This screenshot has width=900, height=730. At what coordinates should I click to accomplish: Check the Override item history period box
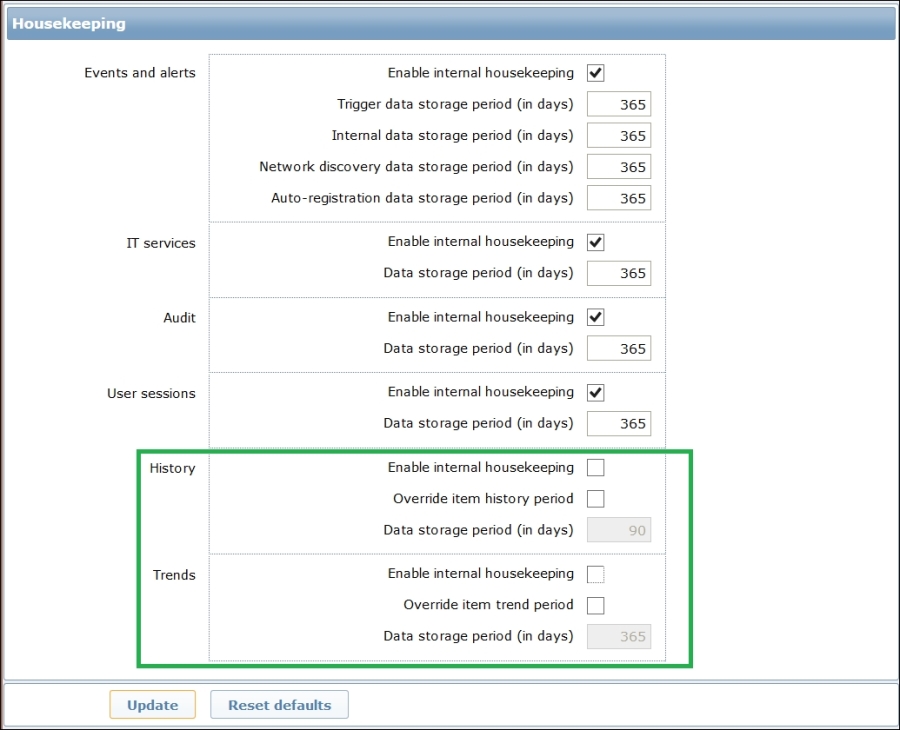(596, 499)
